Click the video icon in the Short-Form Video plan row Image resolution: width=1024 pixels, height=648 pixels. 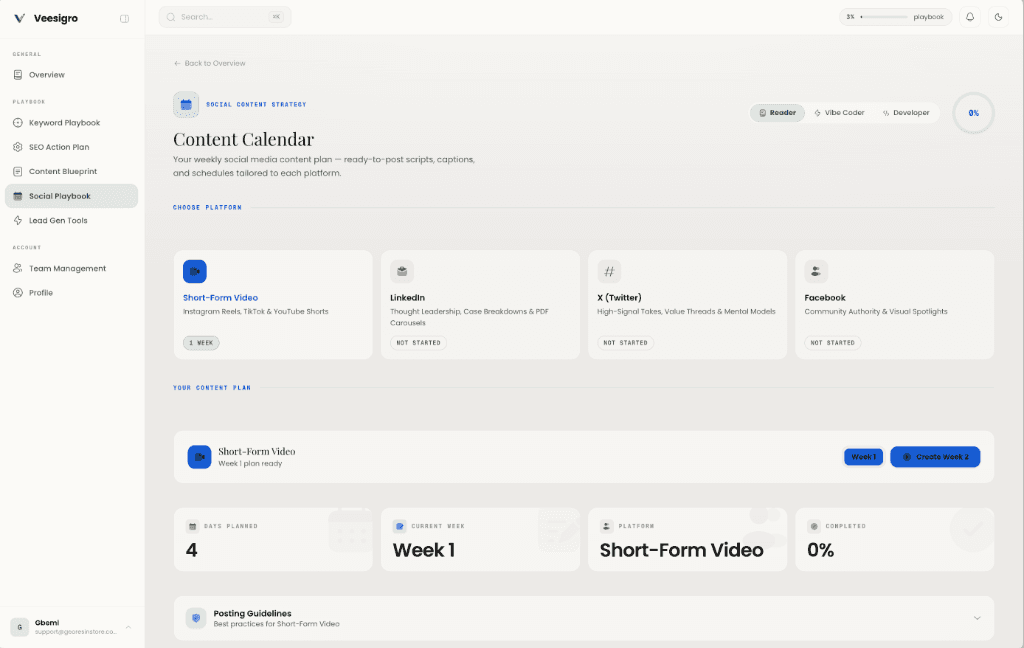click(199, 457)
